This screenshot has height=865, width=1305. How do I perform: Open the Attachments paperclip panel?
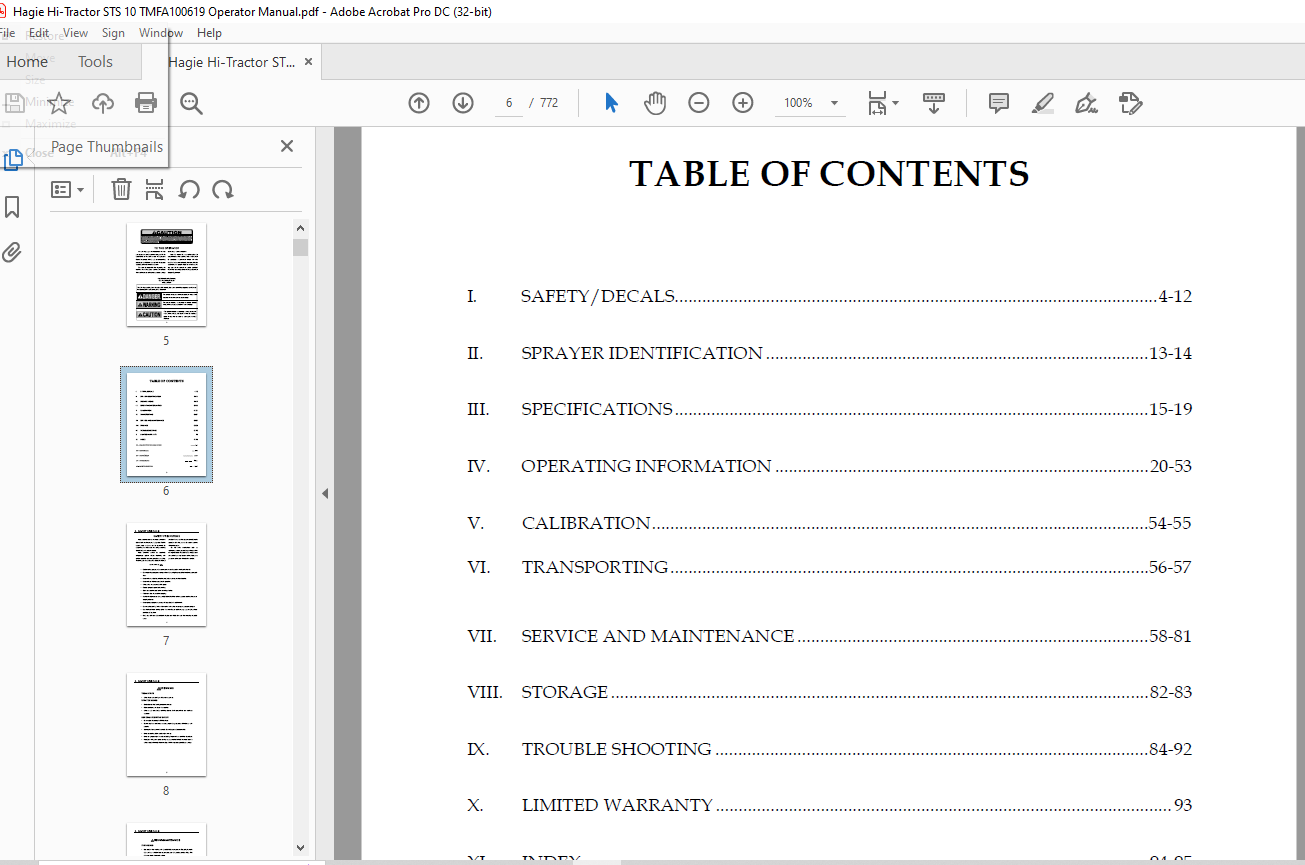[x=12, y=253]
